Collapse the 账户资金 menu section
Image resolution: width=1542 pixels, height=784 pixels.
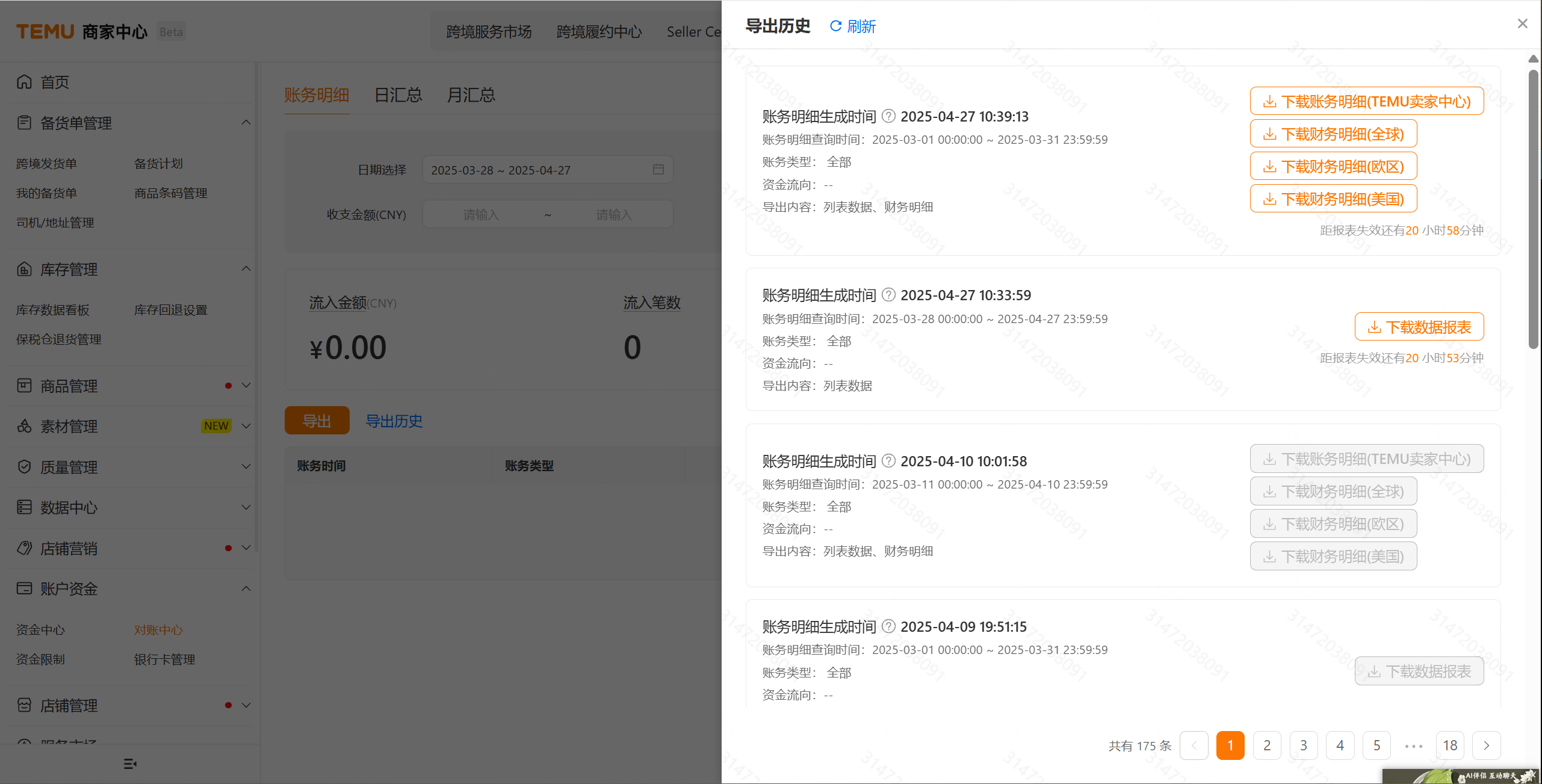246,588
